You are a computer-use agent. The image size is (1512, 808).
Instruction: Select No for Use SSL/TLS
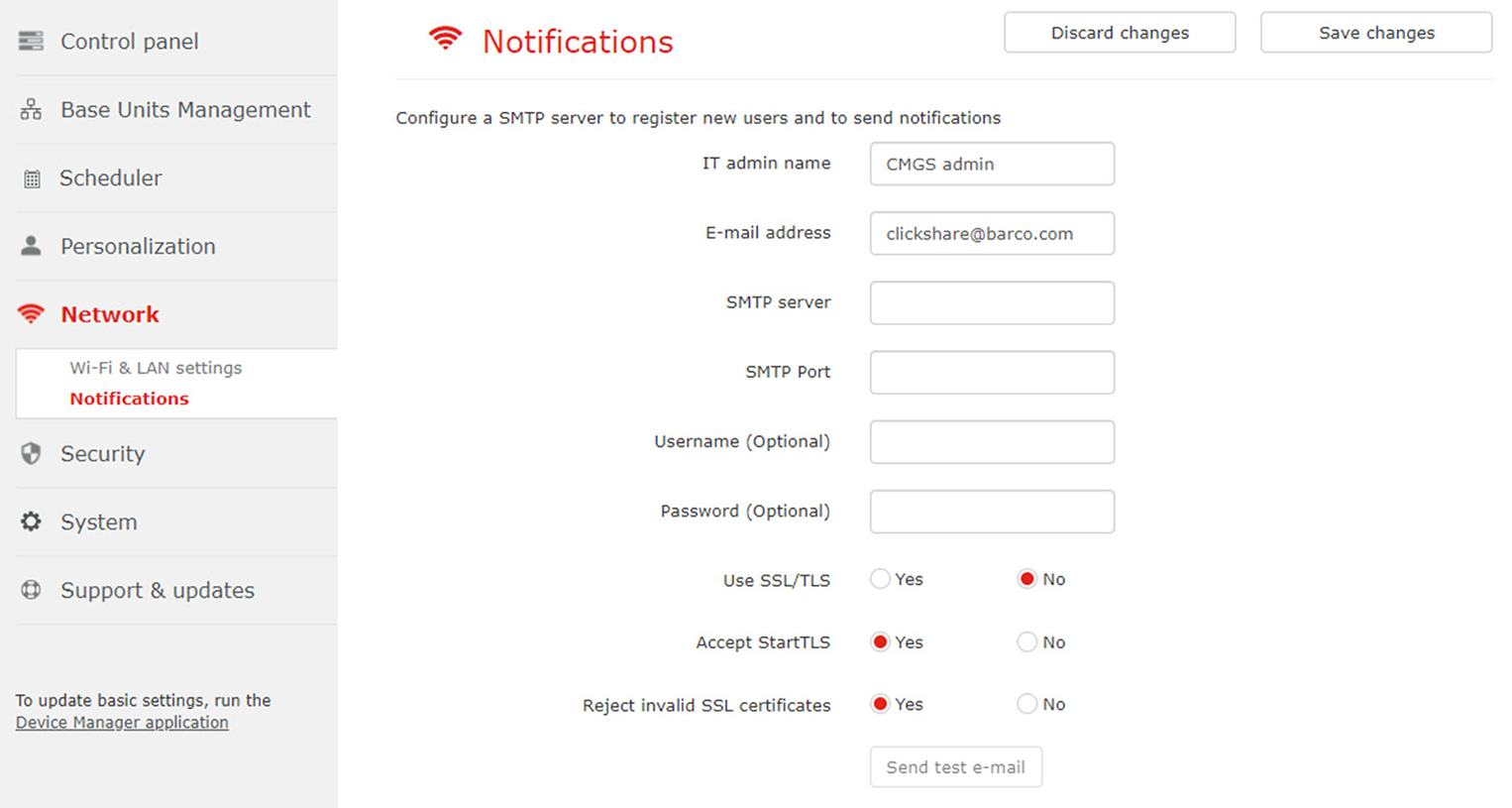1026,579
